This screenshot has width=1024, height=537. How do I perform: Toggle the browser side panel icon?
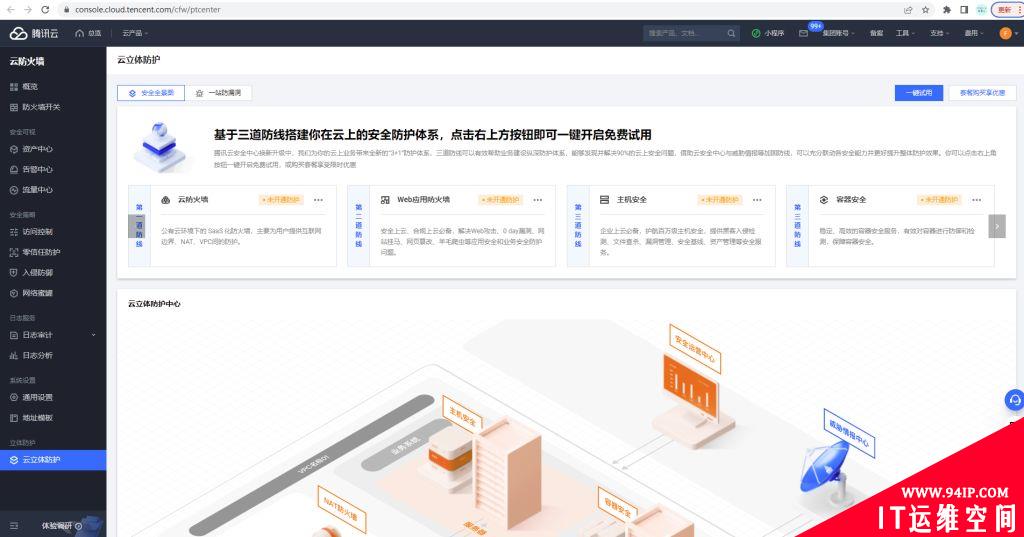pos(964,10)
